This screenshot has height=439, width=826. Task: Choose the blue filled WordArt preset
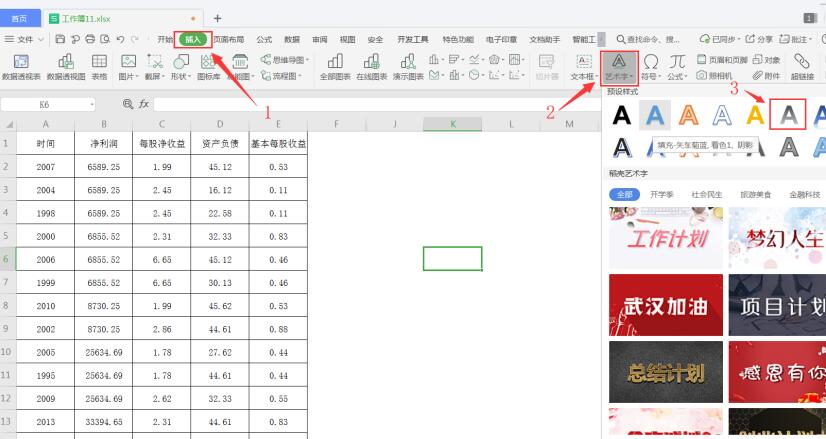655,115
